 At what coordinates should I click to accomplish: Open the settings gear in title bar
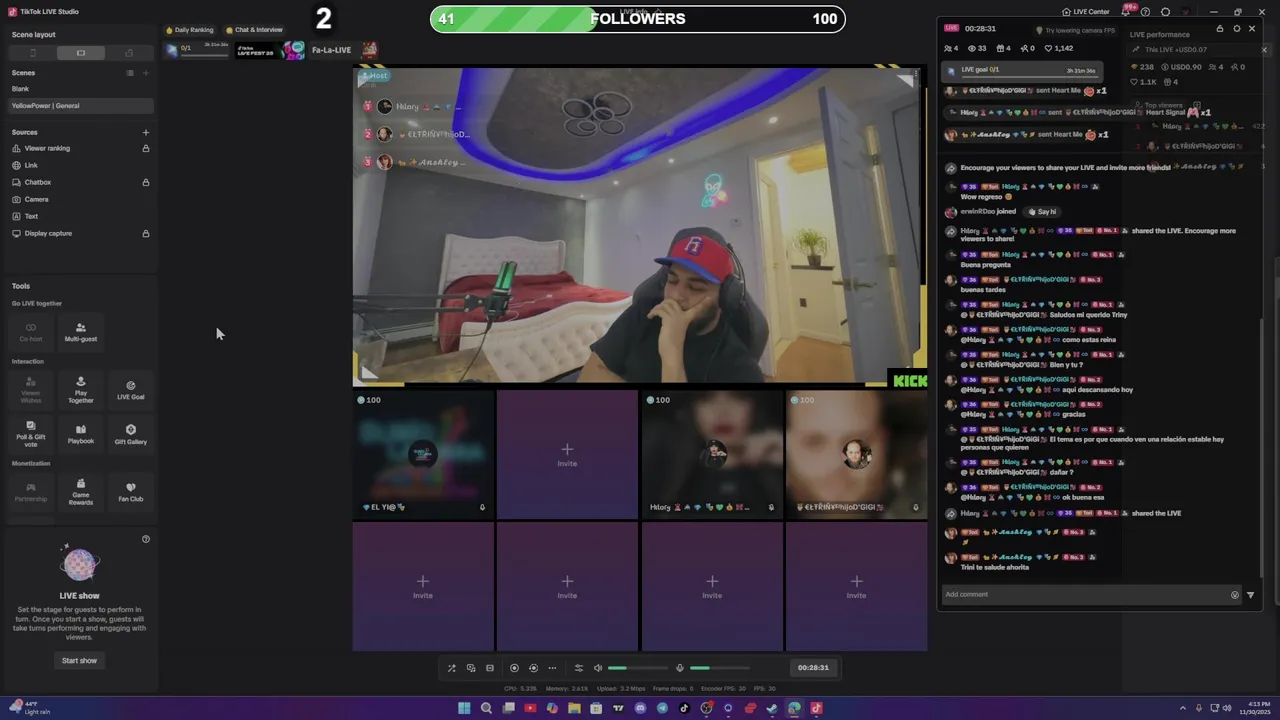(x=1166, y=12)
